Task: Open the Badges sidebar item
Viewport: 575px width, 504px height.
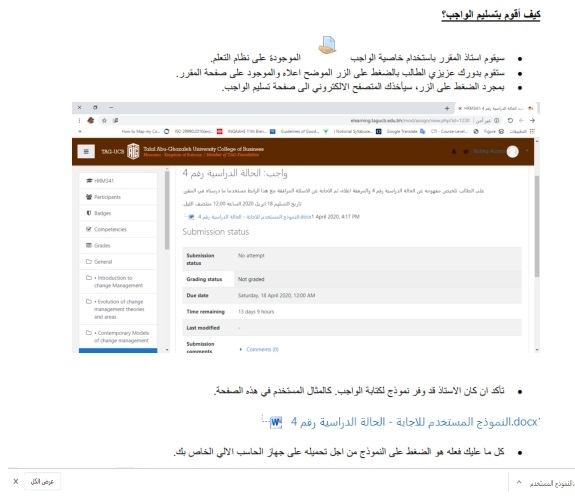Action: (118, 213)
